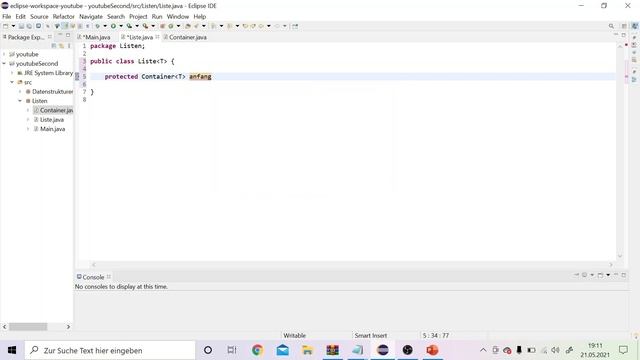Image resolution: width=640 pixels, height=360 pixels.
Task: Select the Java perspective icon
Action: [635, 26]
